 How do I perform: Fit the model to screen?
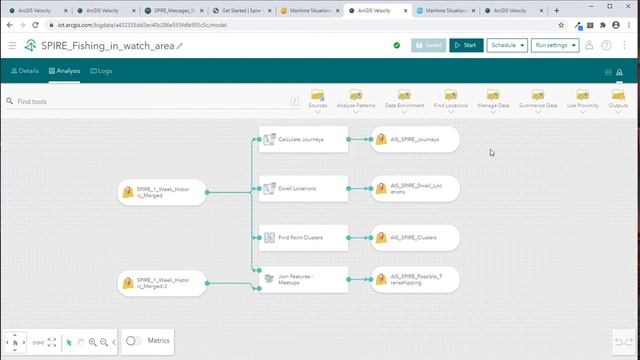pos(52,342)
